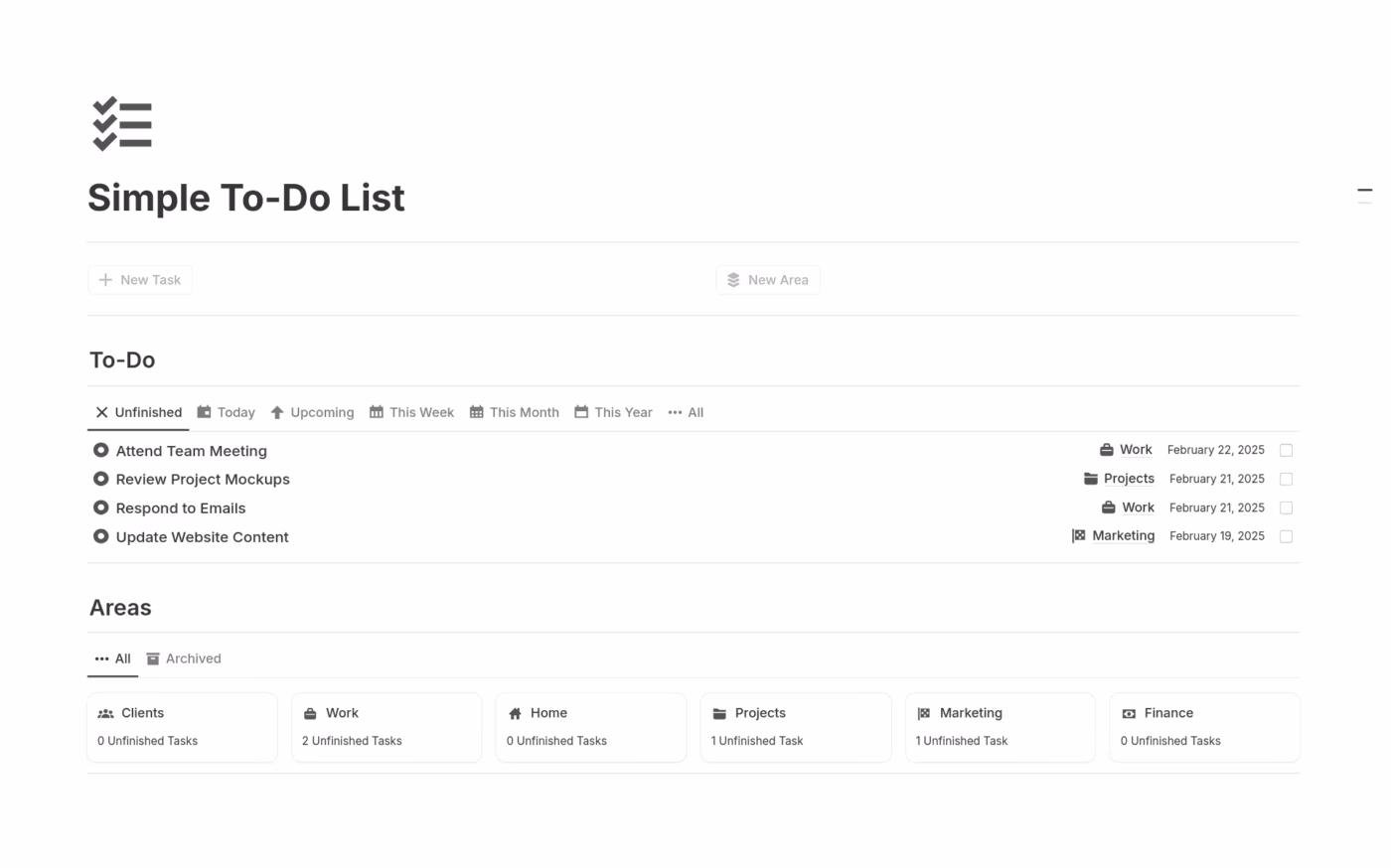Check off the Attend Team Meeting task
1391x868 pixels.
[x=1286, y=450]
